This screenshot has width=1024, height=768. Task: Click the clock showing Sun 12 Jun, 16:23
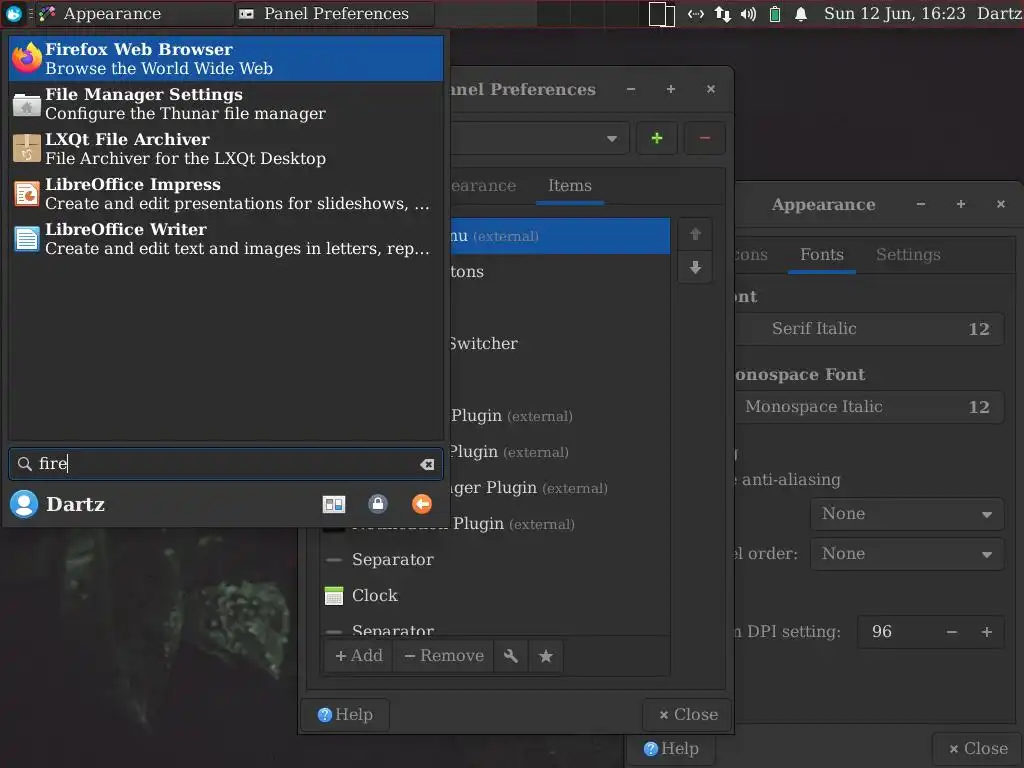coord(894,14)
